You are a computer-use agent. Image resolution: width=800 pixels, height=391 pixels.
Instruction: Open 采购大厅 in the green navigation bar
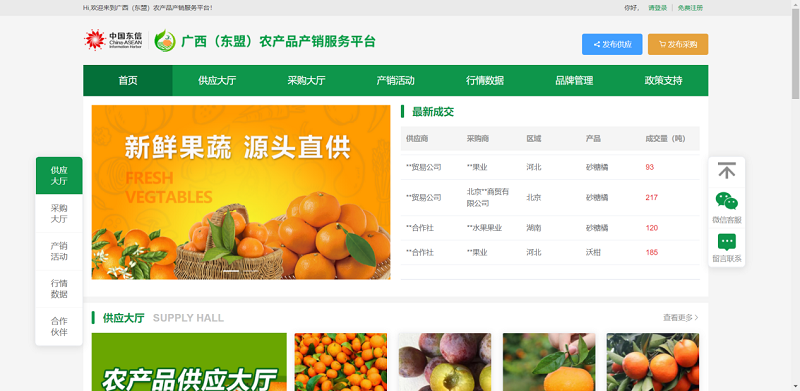[x=306, y=81]
